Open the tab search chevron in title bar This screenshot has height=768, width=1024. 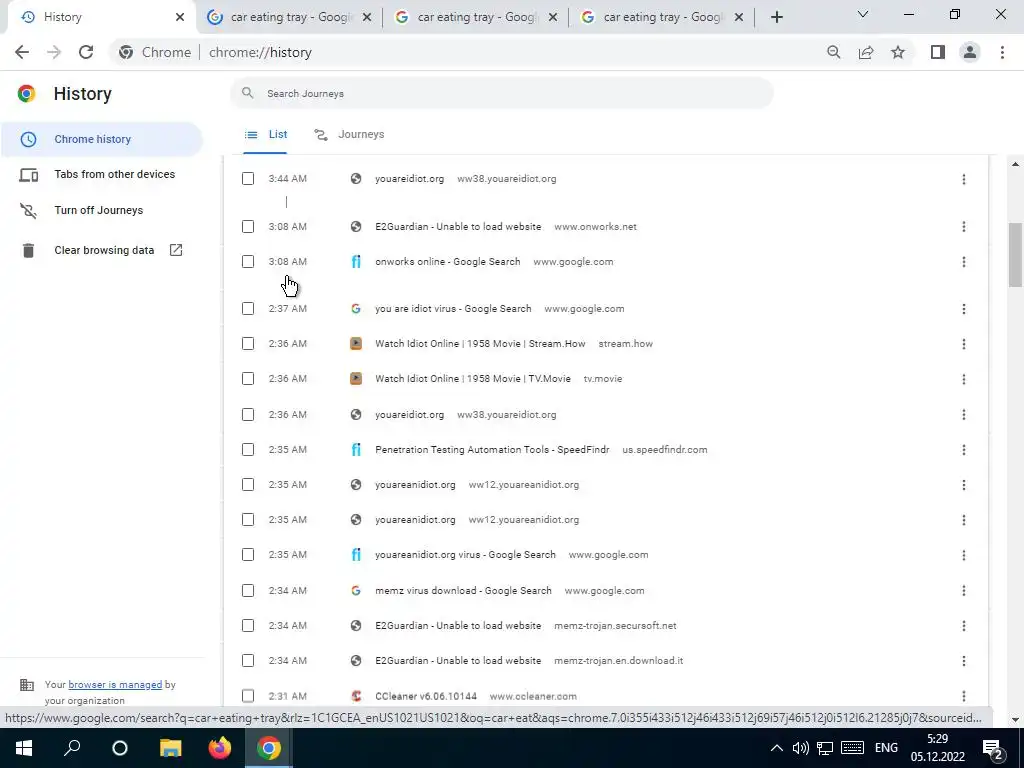(863, 14)
